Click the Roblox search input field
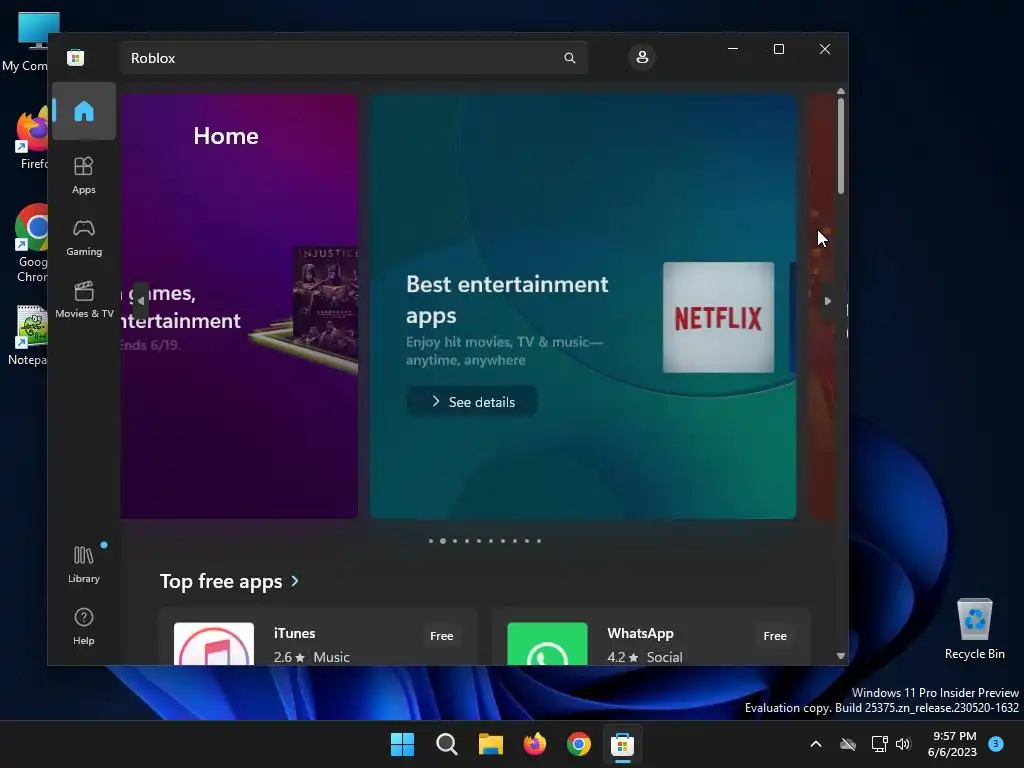 (353, 58)
